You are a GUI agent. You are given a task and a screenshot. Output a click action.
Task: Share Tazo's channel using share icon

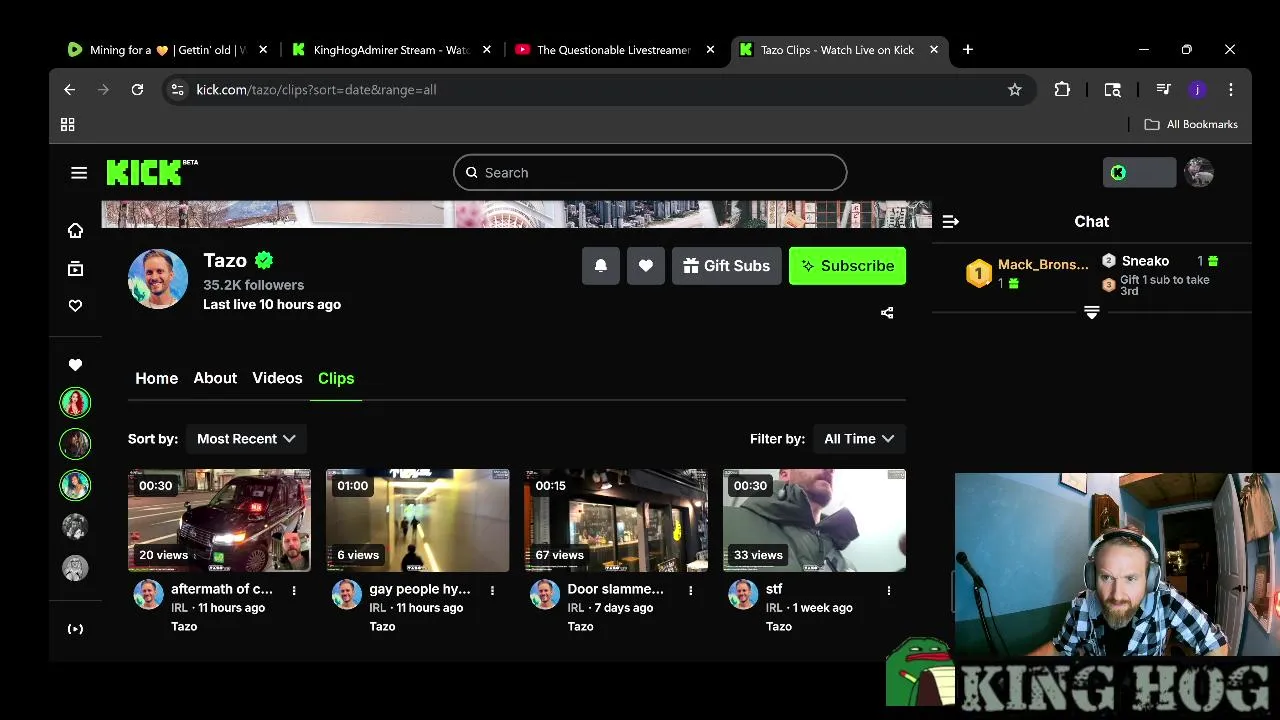pos(887,313)
